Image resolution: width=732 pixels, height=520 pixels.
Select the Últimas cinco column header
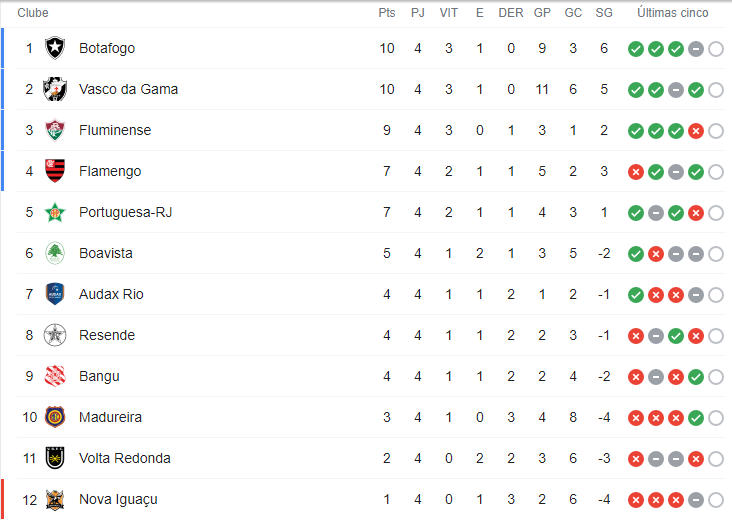click(x=673, y=13)
